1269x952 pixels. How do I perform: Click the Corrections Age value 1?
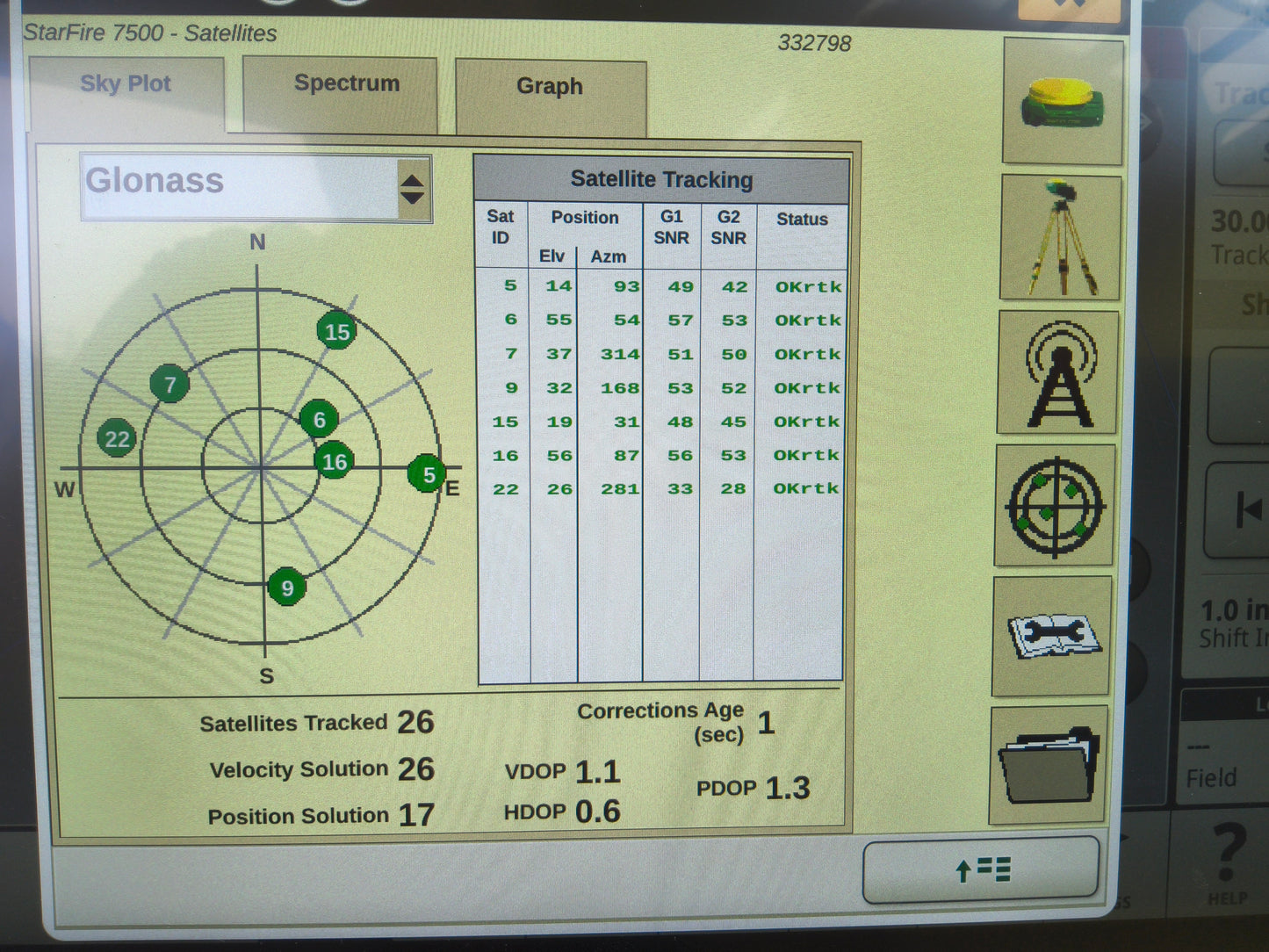click(x=766, y=722)
